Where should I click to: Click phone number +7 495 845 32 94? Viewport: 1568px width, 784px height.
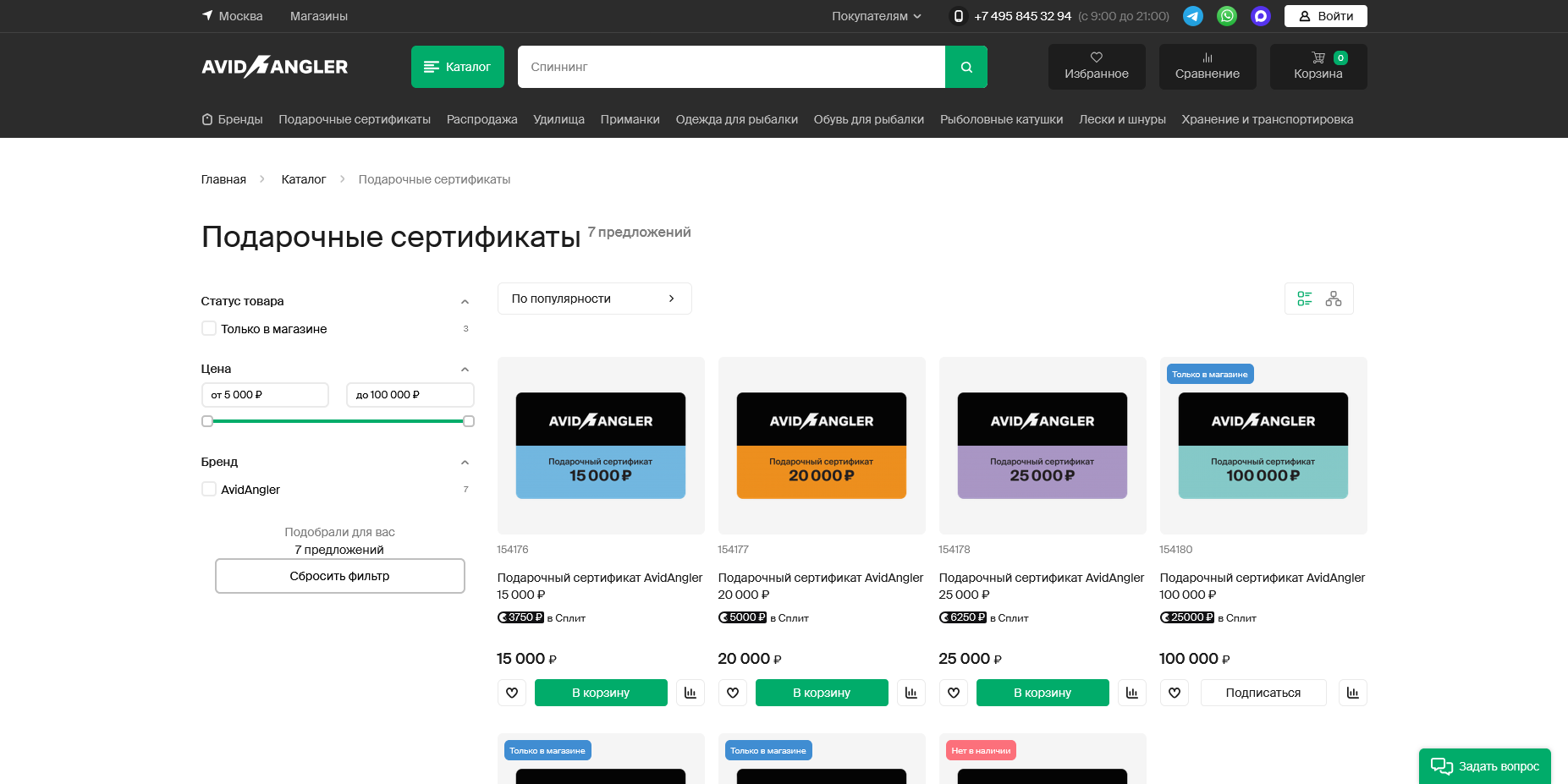[x=1022, y=16]
